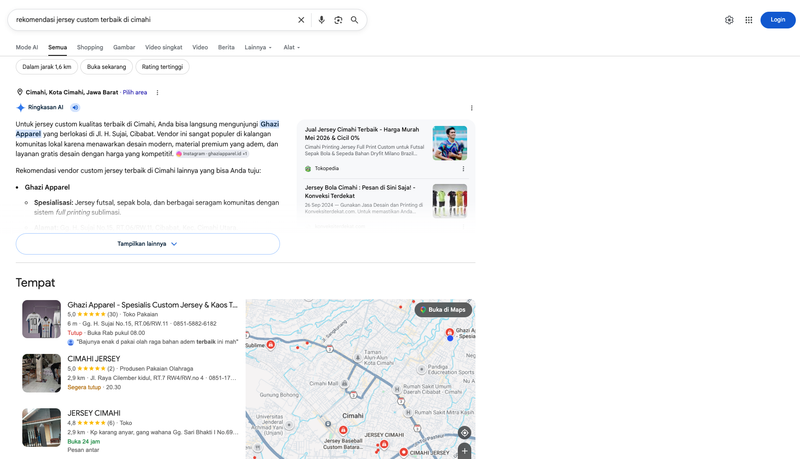Click the Buka di Maps button
The width and height of the screenshot is (800, 459).
point(443,310)
